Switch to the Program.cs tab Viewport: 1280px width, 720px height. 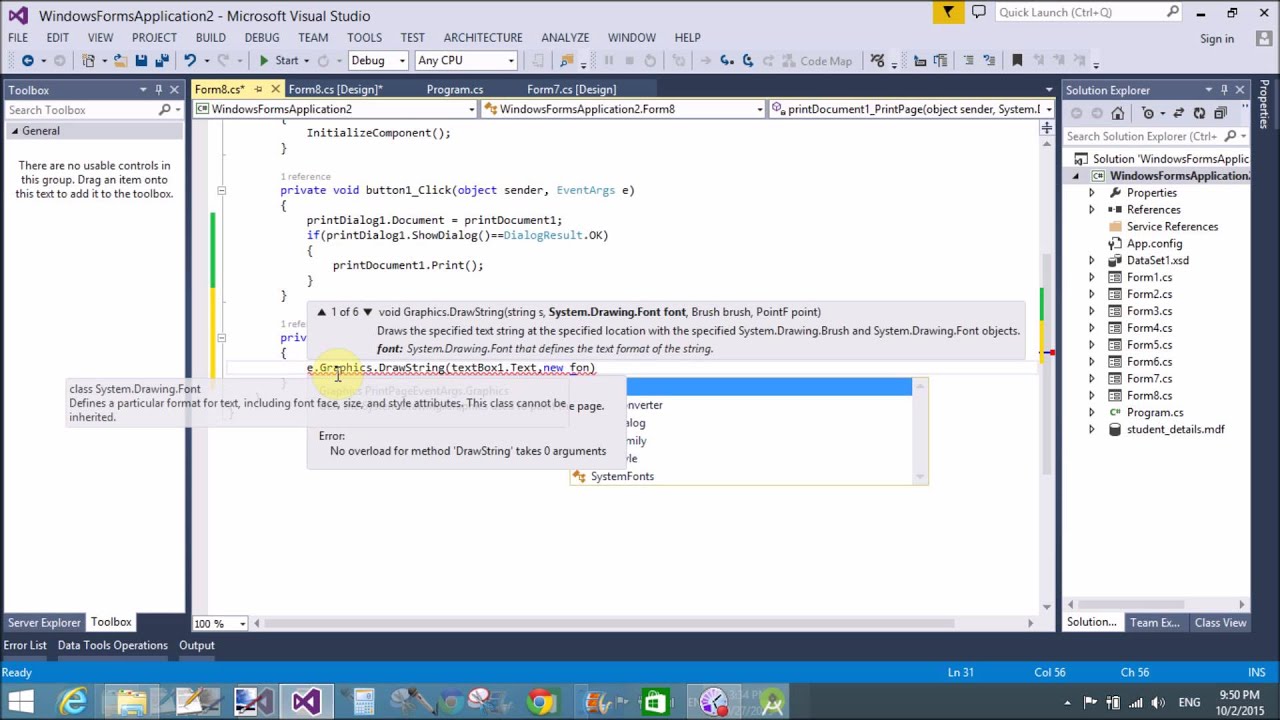pyautogui.click(x=455, y=90)
